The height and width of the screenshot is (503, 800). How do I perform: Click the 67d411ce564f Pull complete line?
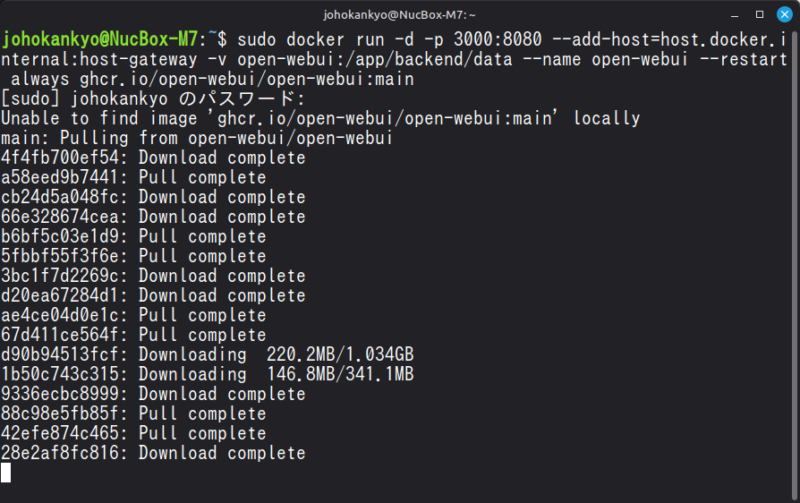pyautogui.click(x=134, y=335)
